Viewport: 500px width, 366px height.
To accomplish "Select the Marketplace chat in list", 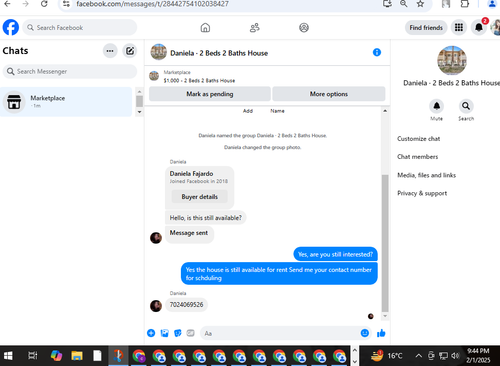I will 66,102.
